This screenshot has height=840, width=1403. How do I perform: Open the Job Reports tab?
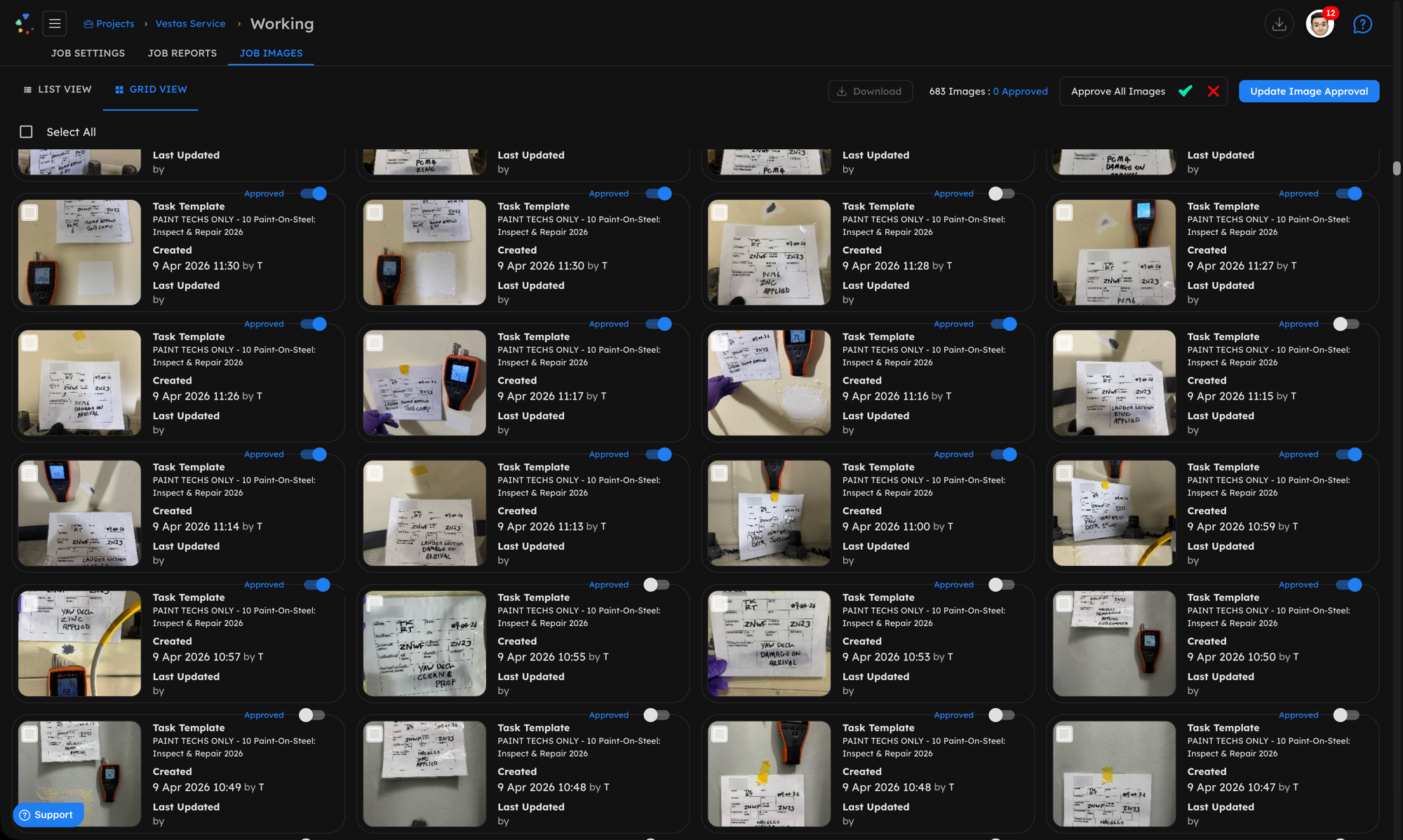coord(182,53)
